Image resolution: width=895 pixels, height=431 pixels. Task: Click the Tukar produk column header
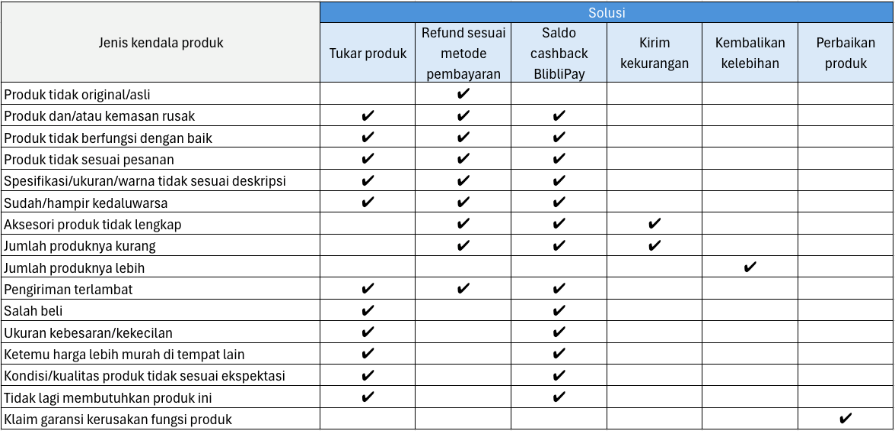(368, 54)
